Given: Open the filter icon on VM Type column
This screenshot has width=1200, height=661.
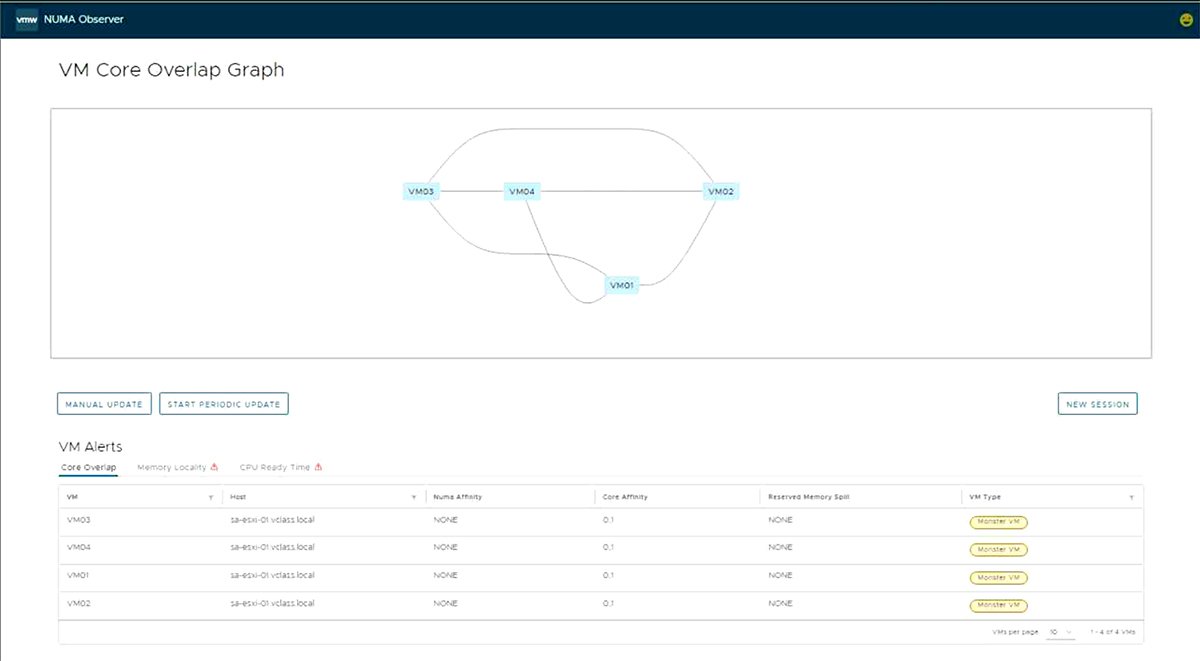Looking at the screenshot, I should (1130, 496).
